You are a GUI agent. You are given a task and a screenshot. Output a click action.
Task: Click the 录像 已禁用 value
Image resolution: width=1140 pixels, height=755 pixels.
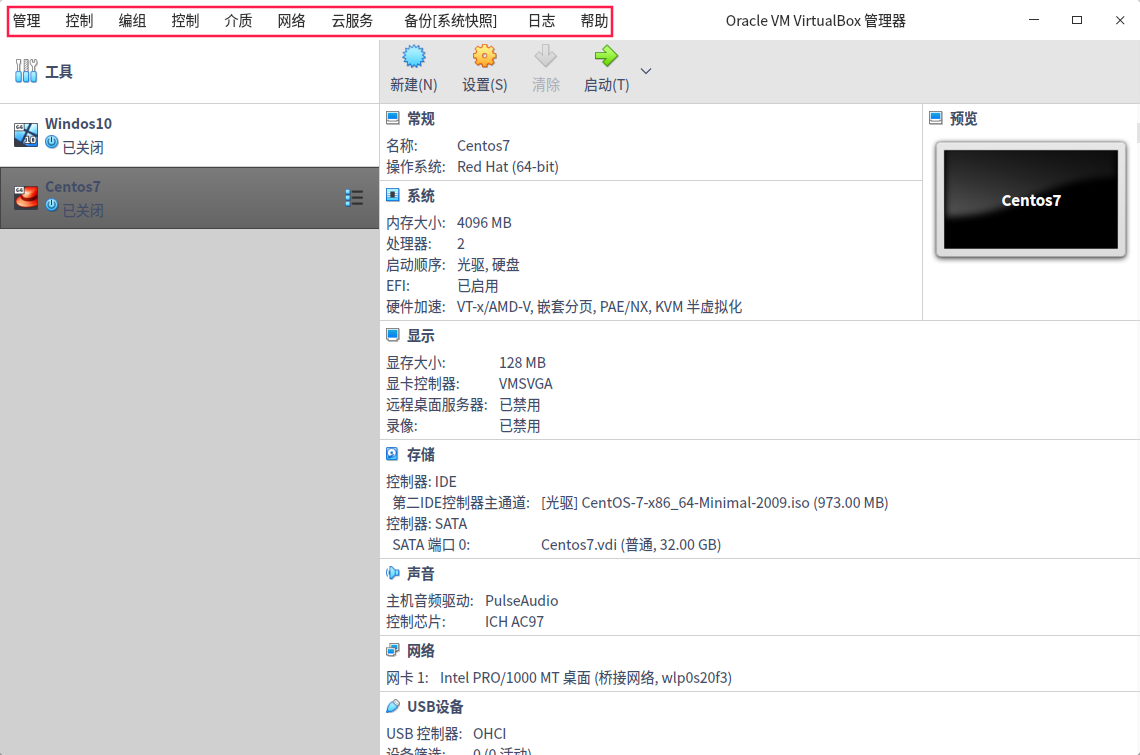coord(520,426)
